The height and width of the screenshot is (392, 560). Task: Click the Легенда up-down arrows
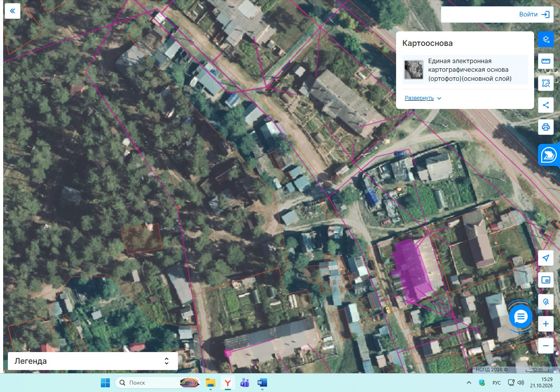[166, 361]
